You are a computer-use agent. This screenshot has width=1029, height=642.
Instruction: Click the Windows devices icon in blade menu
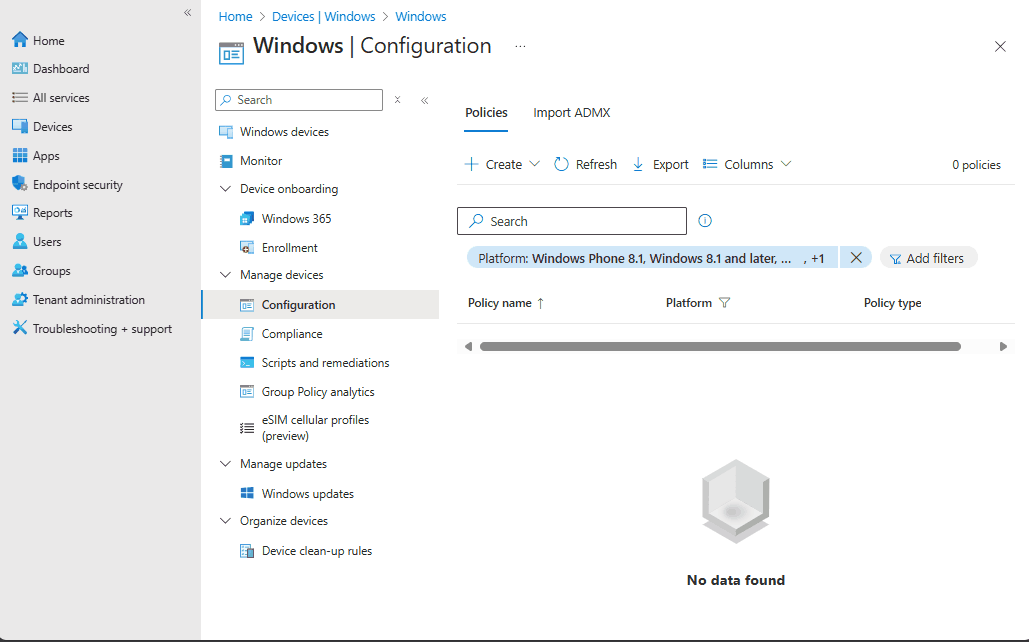point(226,132)
